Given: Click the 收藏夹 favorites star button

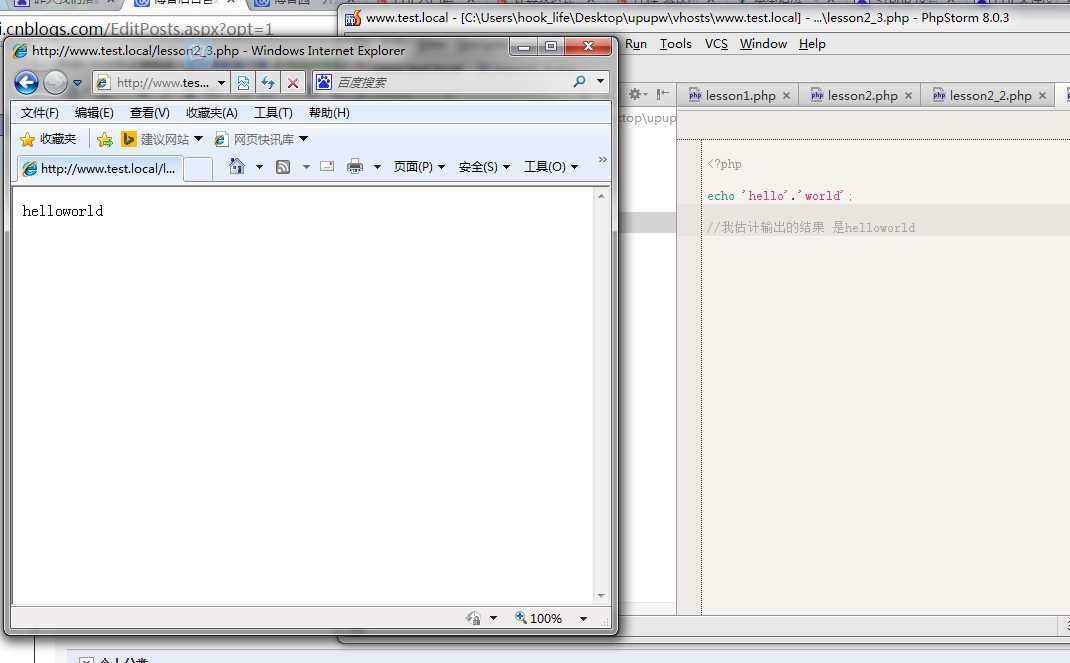Looking at the screenshot, I should (48, 139).
